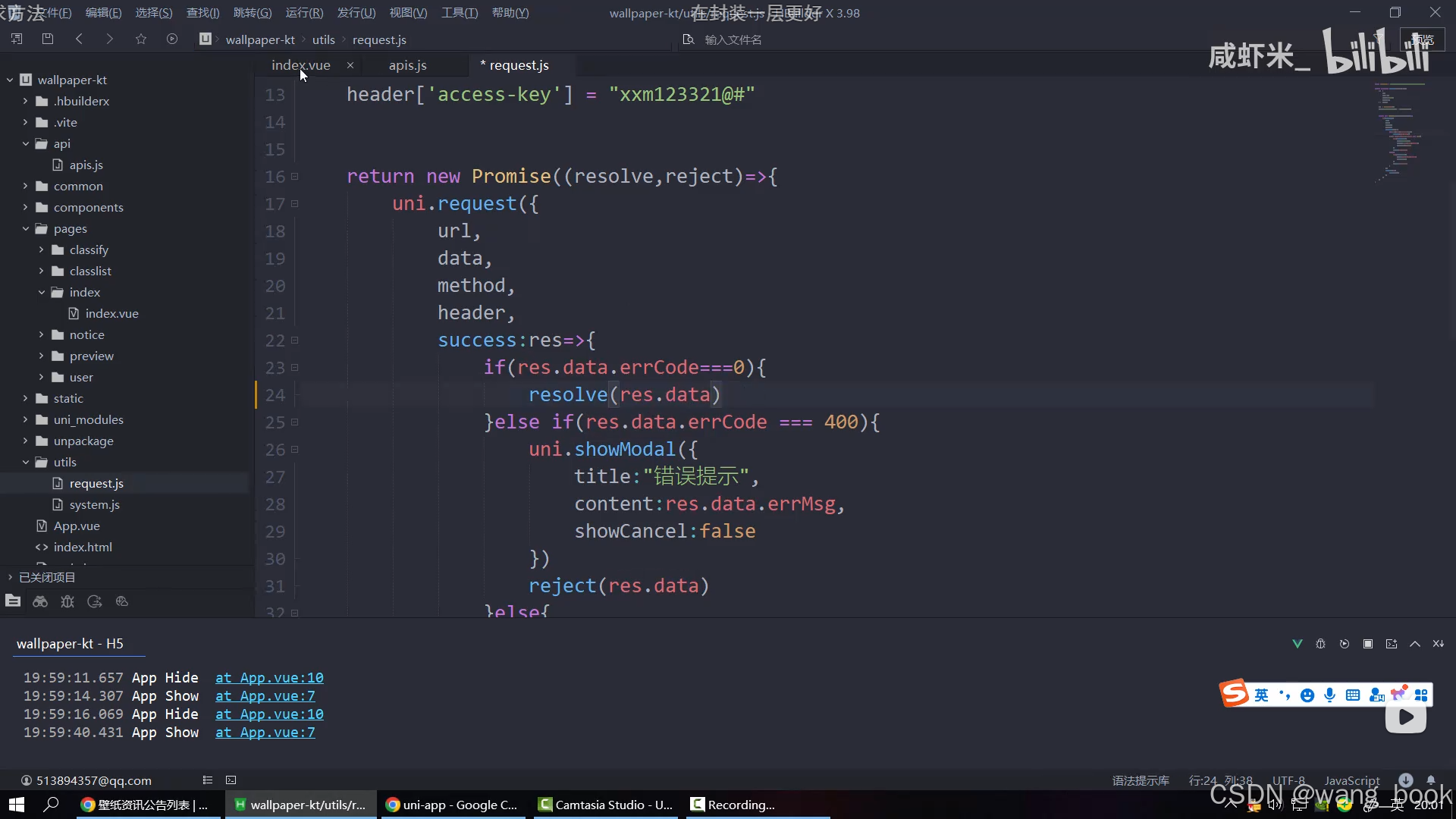Click the App.vue:10 link in first log
The image size is (1456, 819).
pyautogui.click(x=269, y=677)
